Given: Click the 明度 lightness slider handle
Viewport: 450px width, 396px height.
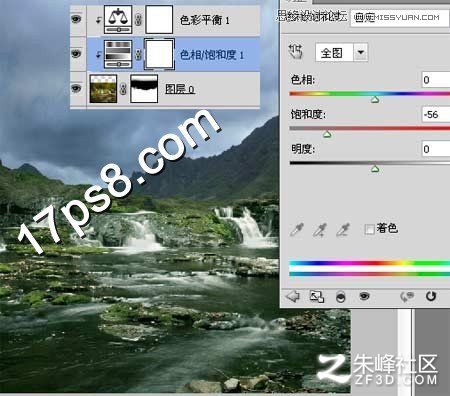Looking at the screenshot, I should [x=375, y=169].
